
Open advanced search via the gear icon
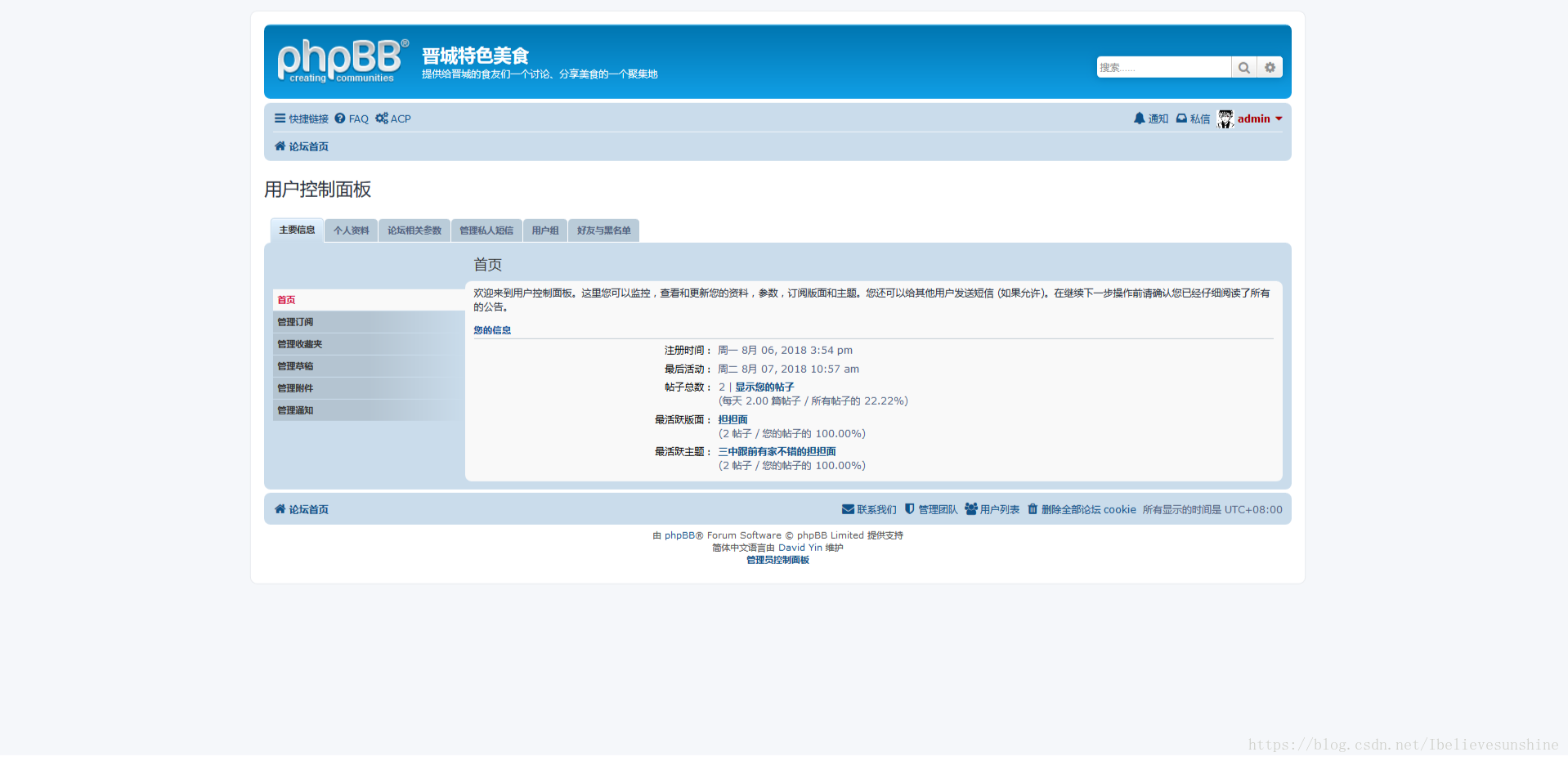coord(1270,67)
